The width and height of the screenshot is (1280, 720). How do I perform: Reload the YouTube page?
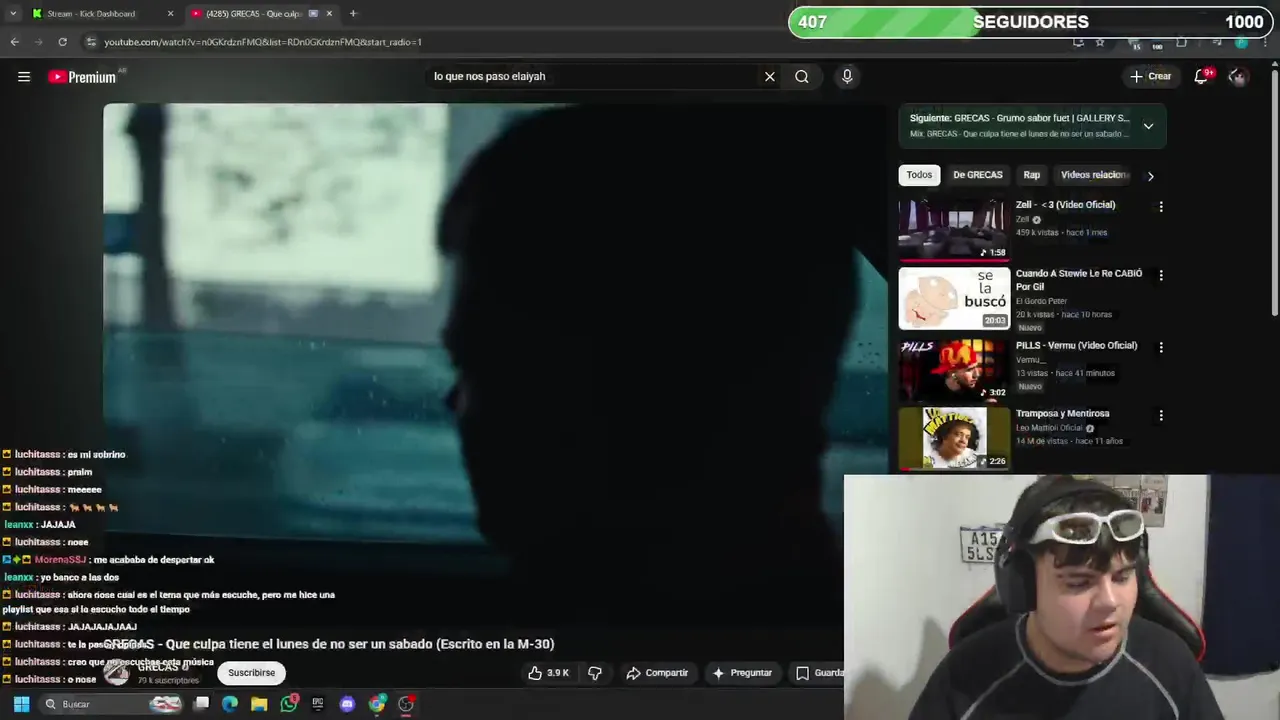[x=62, y=42]
